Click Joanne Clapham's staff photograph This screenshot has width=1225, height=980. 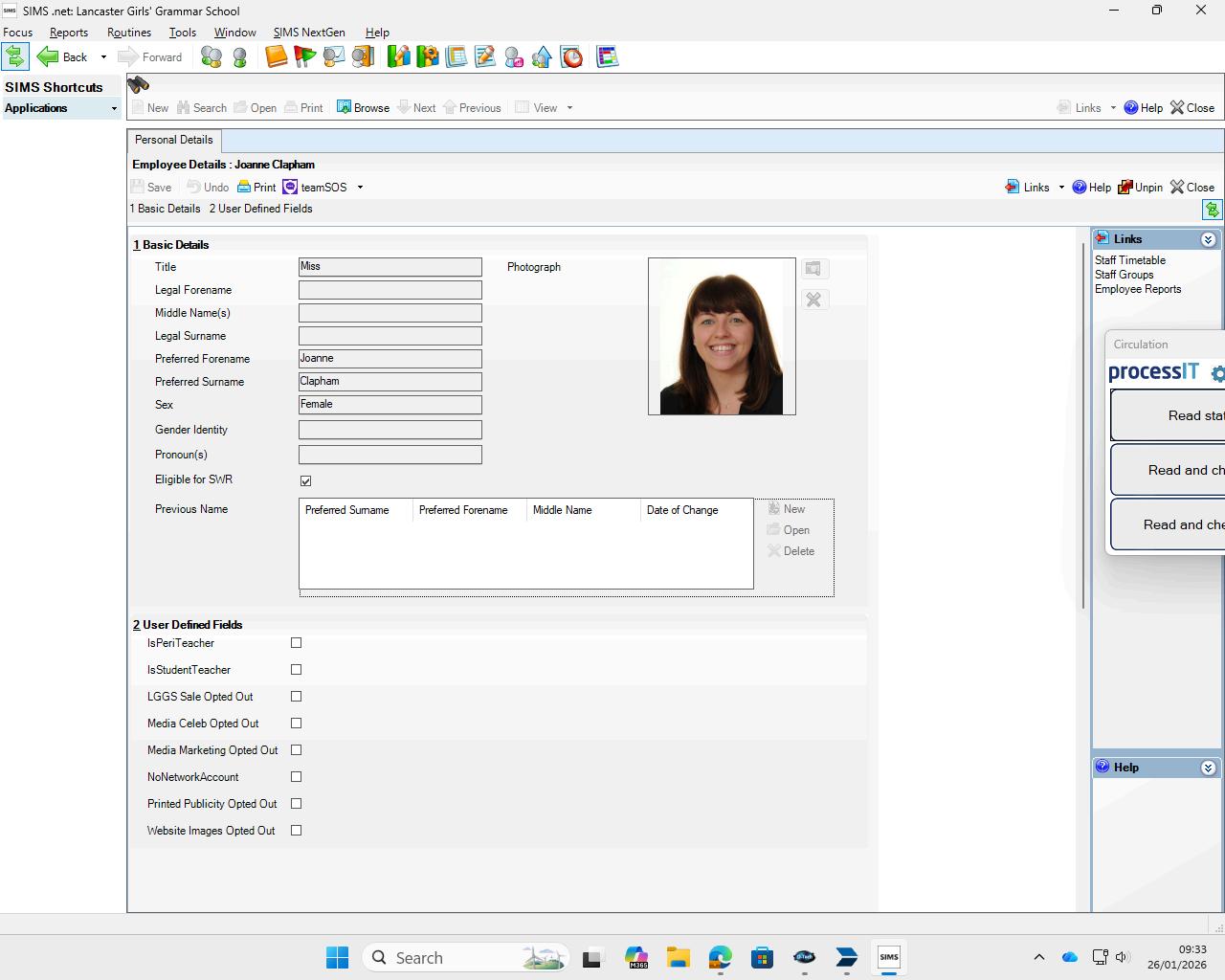pos(722,336)
